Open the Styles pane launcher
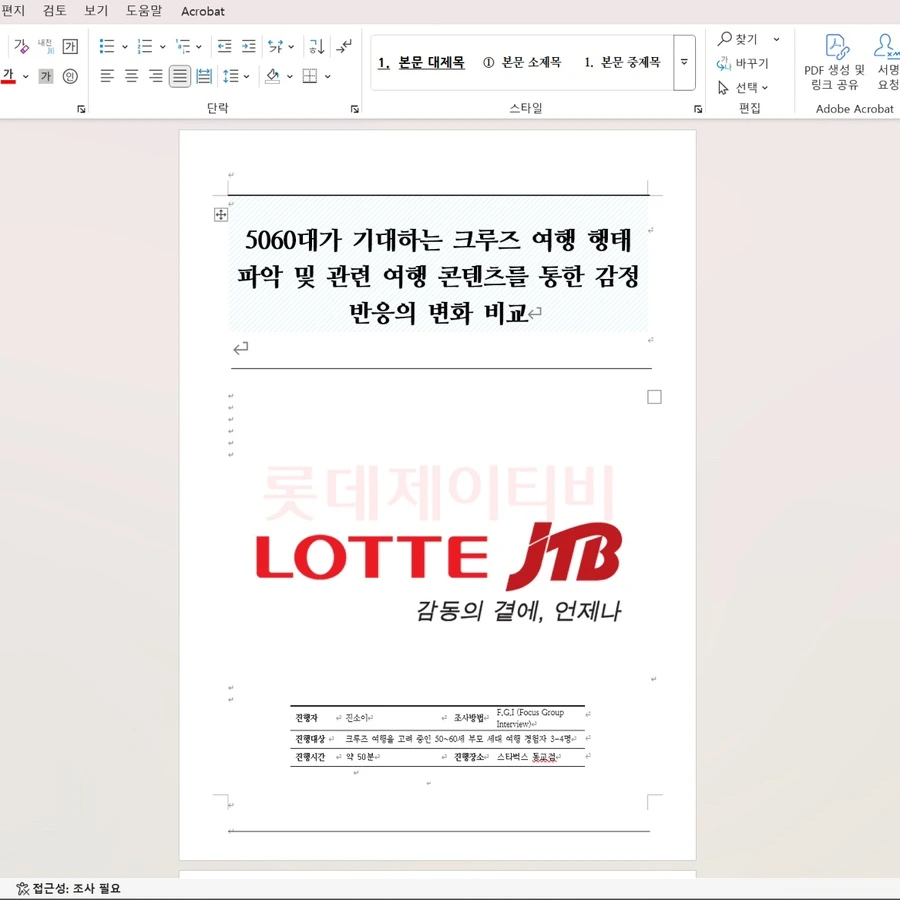This screenshot has width=900, height=900. [x=698, y=109]
